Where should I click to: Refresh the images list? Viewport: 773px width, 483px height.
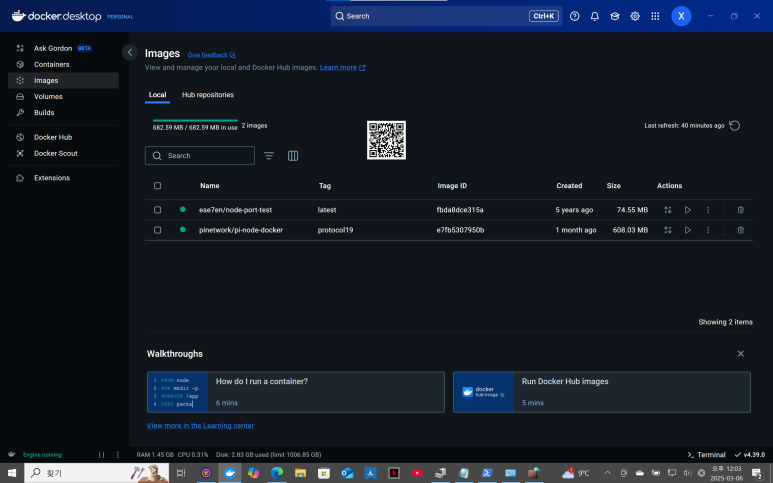[x=735, y=126]
